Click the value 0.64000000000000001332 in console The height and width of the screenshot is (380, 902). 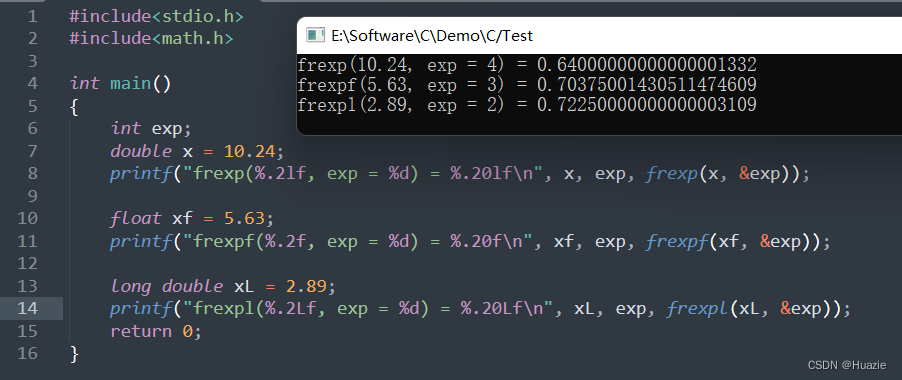click(x=646, y=65)
